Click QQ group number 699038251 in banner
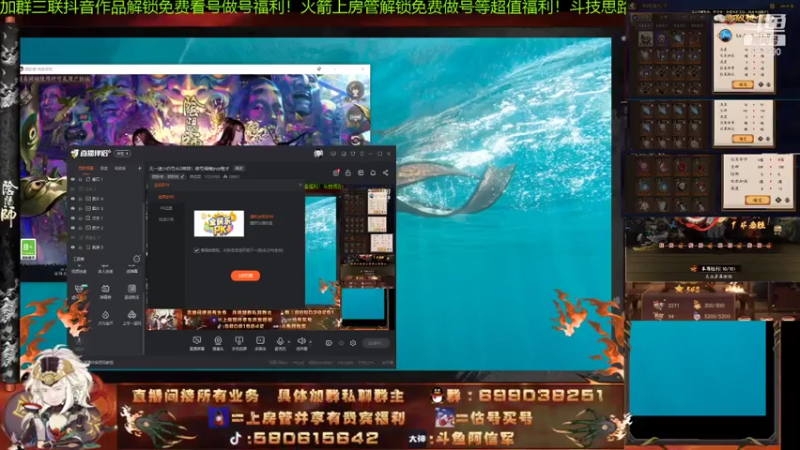 click(x=541, y=395)
